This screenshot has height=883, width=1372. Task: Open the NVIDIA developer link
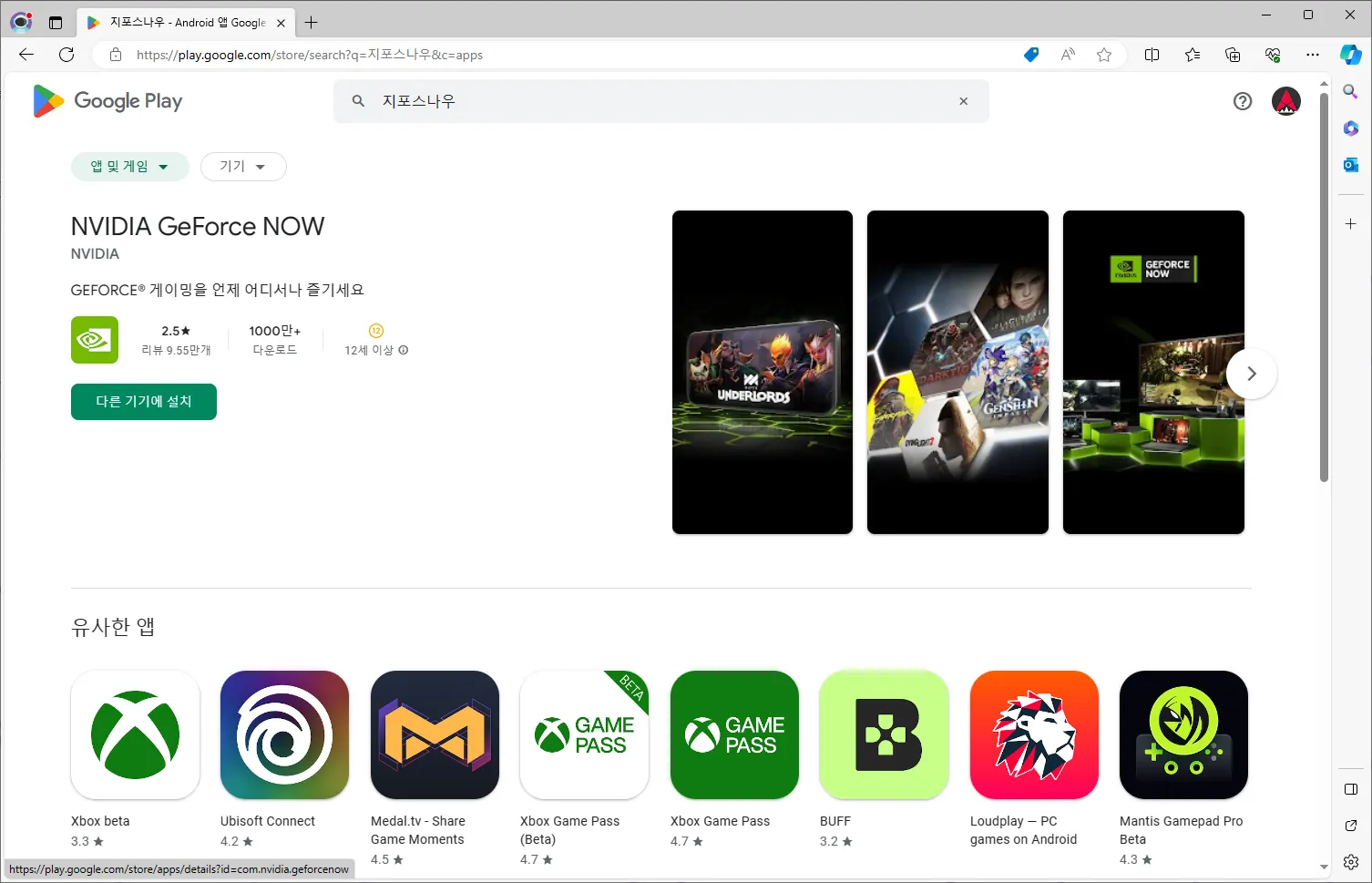click(95, 254)
